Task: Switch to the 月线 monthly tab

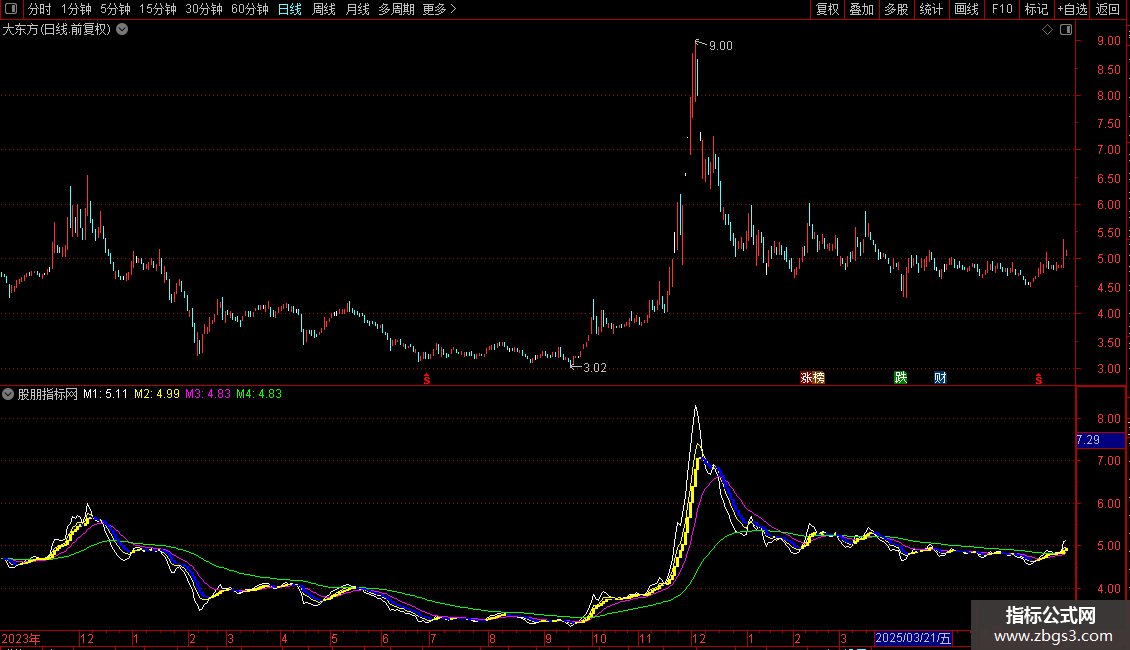Action: (x=357, y=9)
